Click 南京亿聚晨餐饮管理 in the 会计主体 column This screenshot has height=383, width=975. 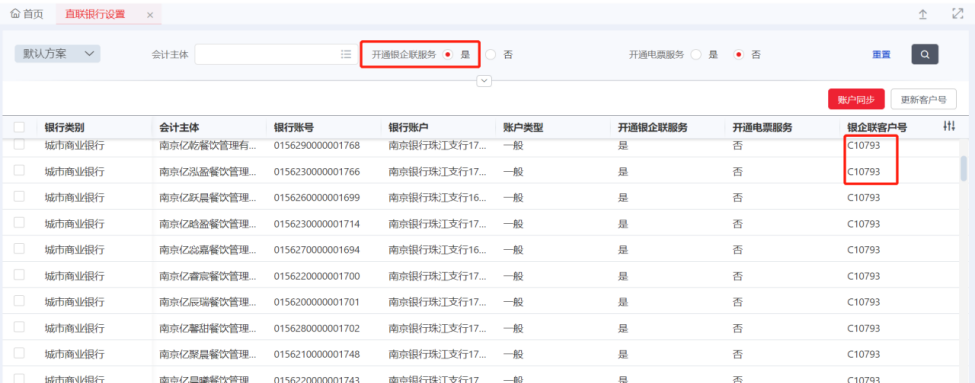click(208, 354)
